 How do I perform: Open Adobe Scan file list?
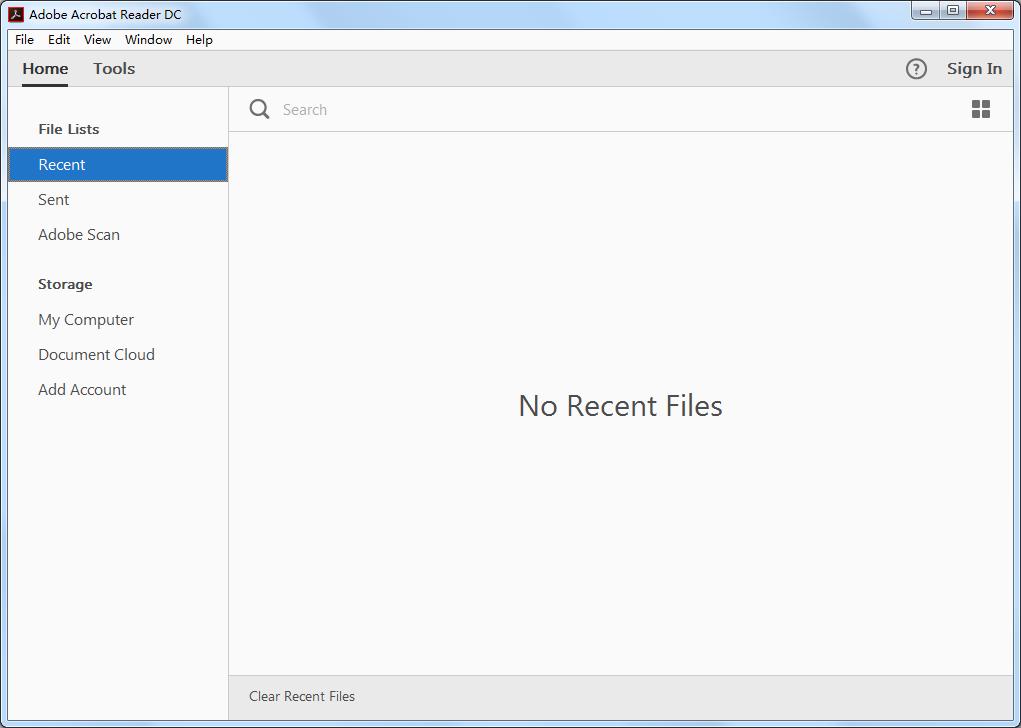tap(118, 234)
